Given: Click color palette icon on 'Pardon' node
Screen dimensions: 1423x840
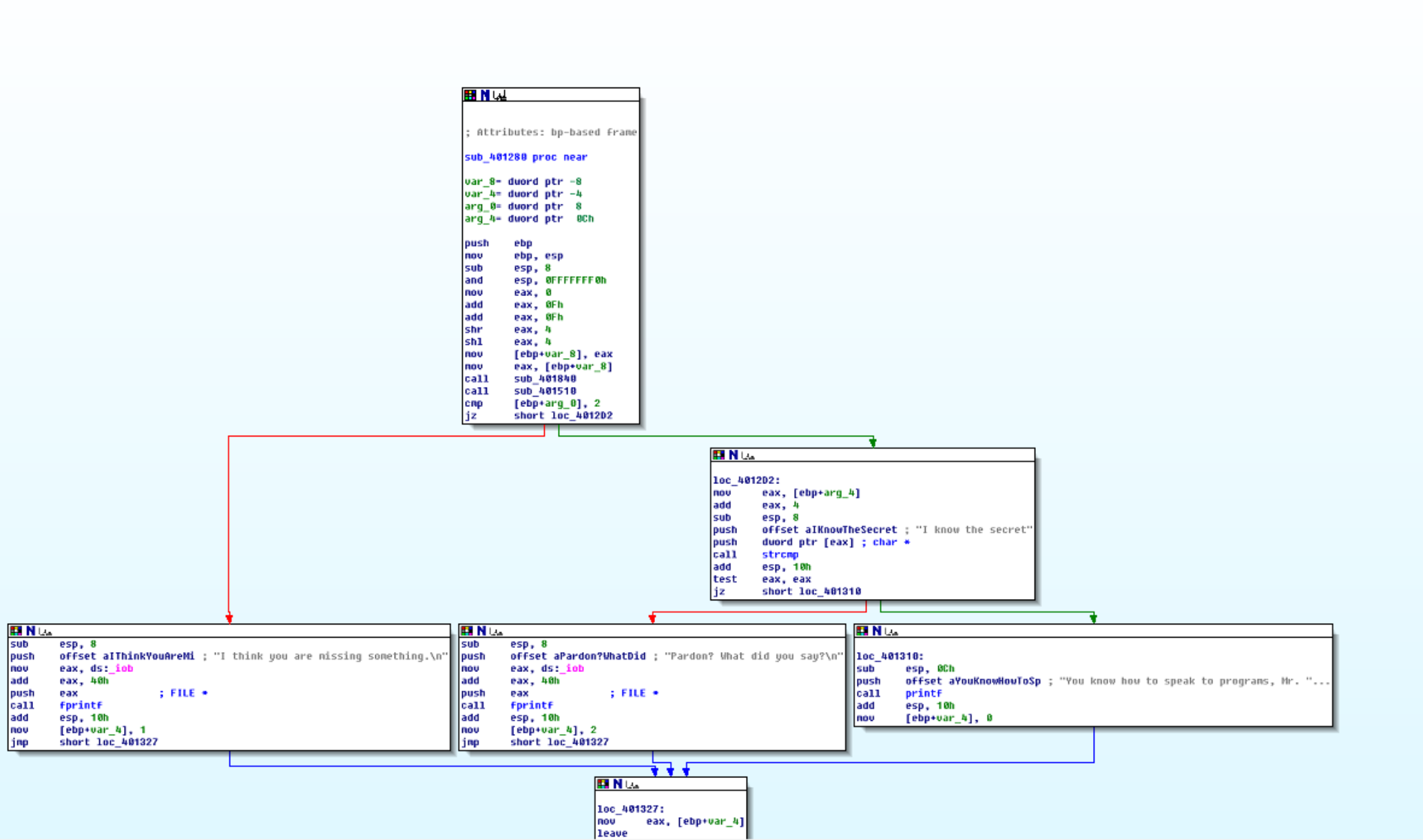Looking at the screenshot, I should (x=466, y=631).
